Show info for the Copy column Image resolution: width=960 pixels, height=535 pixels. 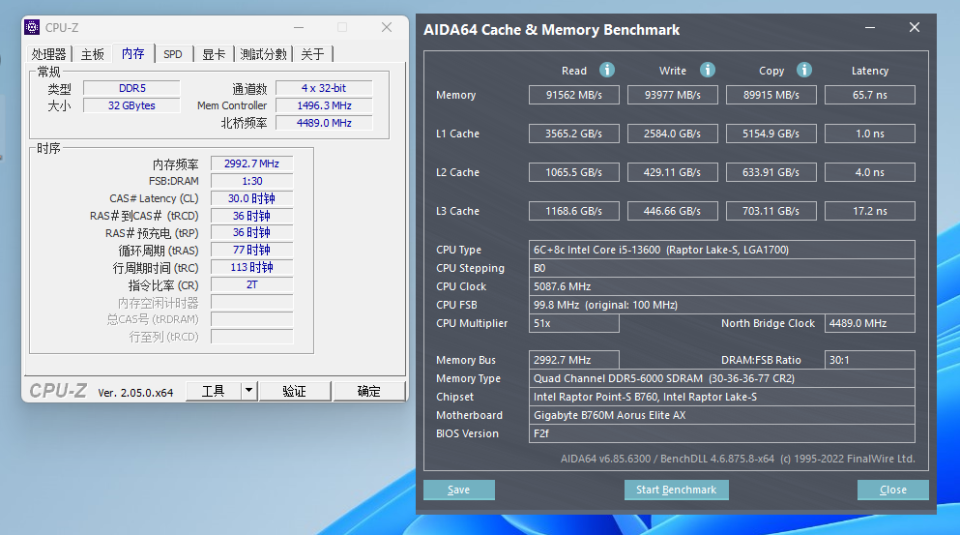[804, 70]
